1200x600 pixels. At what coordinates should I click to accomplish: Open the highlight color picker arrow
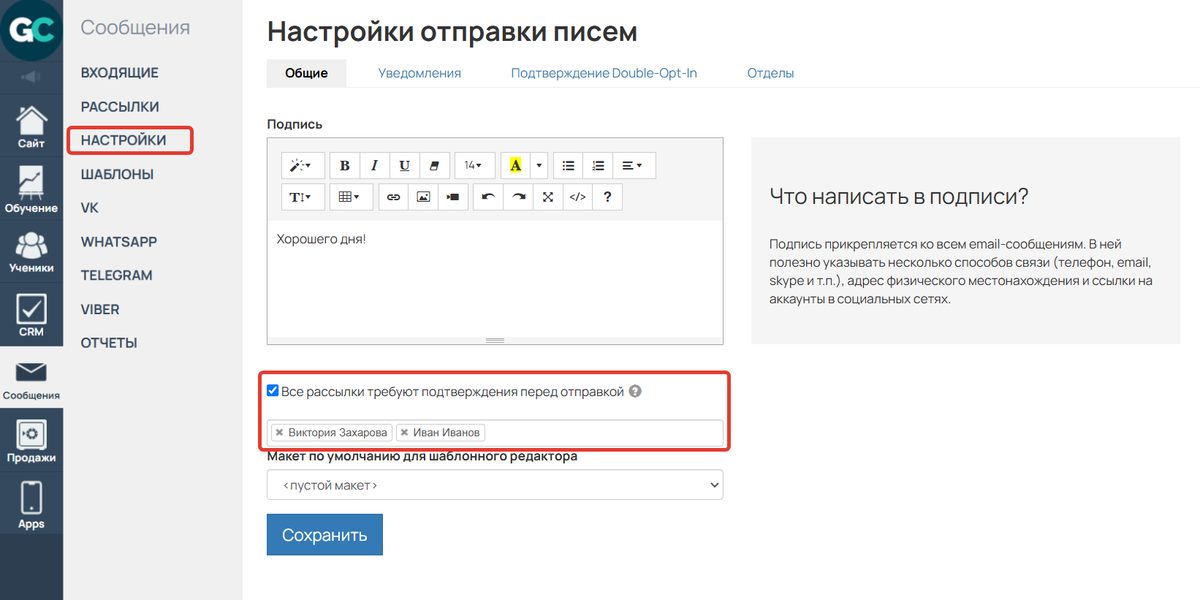click(539, 165)
